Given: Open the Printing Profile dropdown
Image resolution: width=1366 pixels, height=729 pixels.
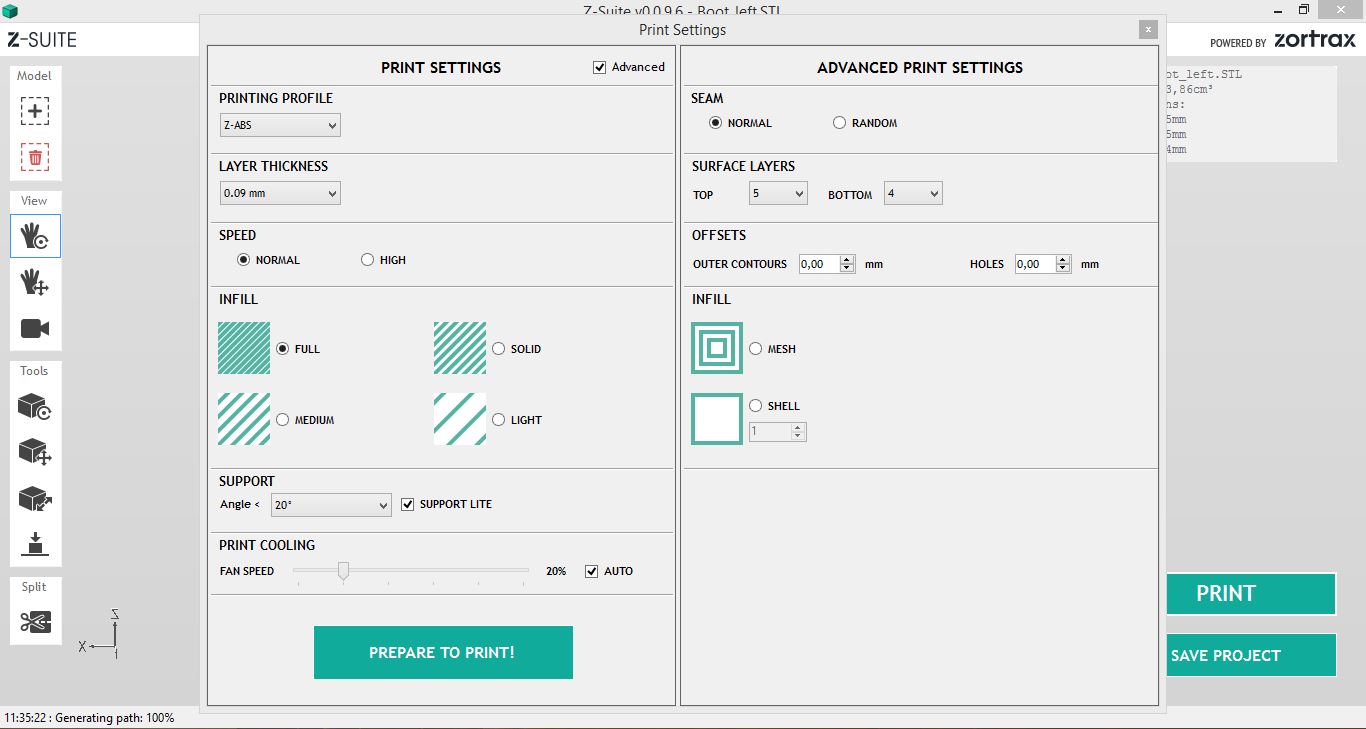Looking at the screenshot, I should coord(280,125).
